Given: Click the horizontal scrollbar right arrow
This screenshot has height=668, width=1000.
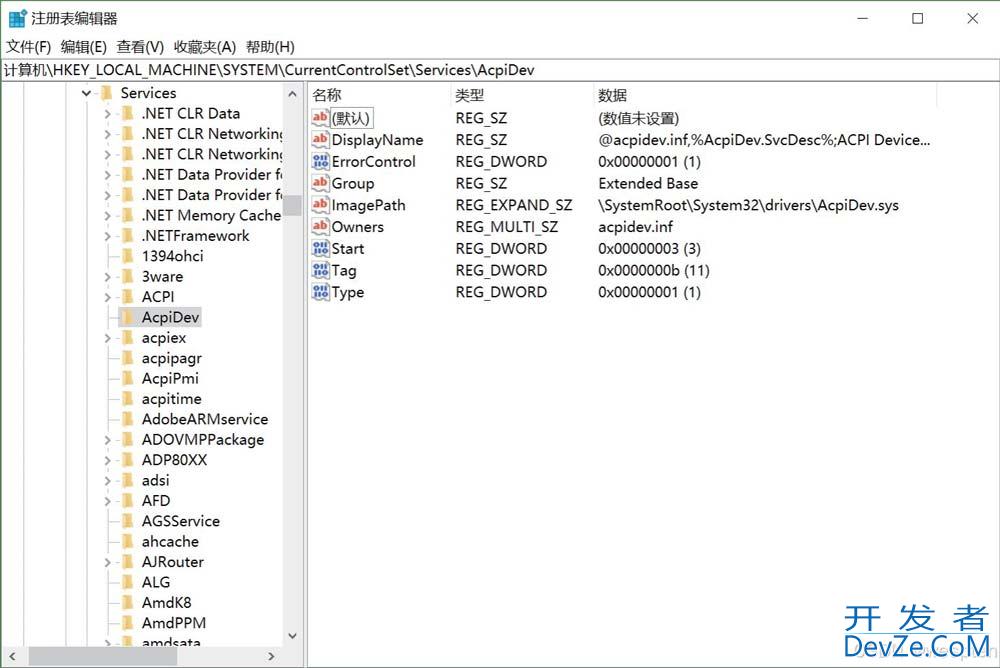Looking at the screenshot, I should pyautogui.click(x=271, y=656).
